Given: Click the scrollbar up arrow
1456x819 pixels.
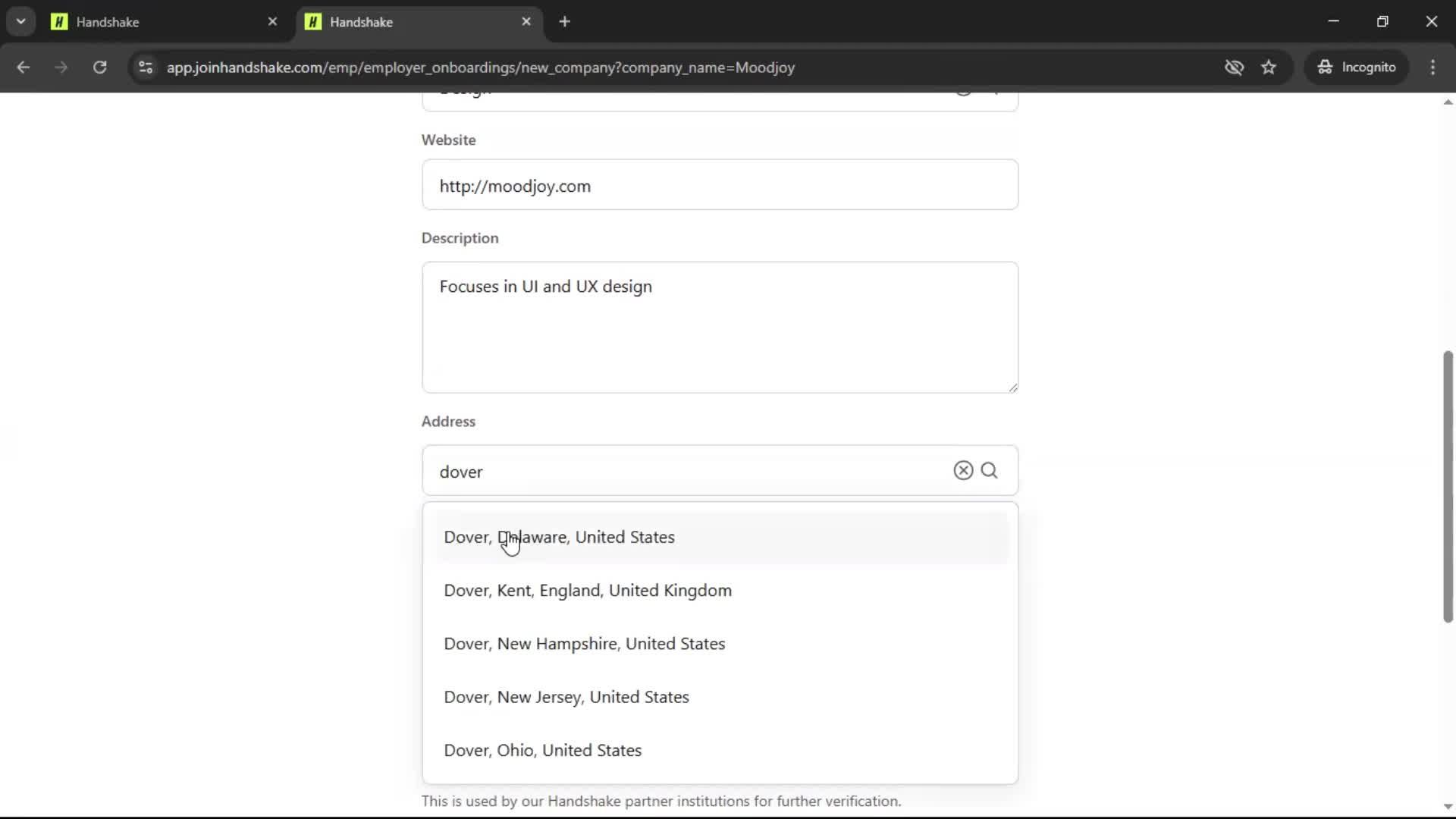Looking at the screenshot, I should coord(1448,102).
